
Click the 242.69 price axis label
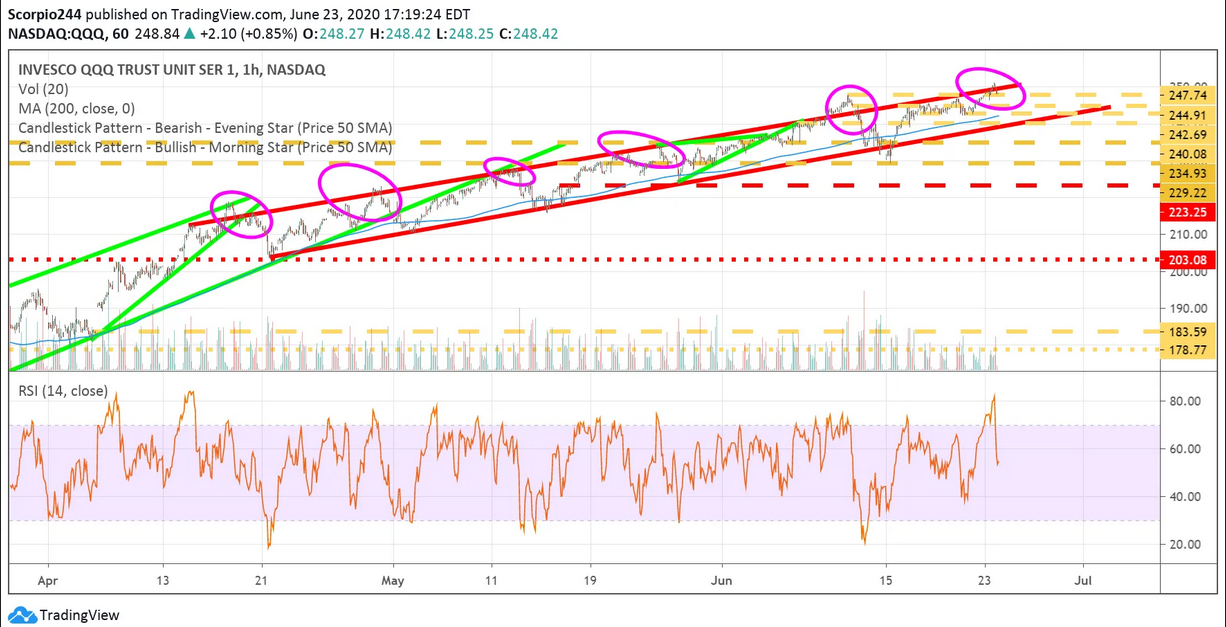tap(1190, 135)
